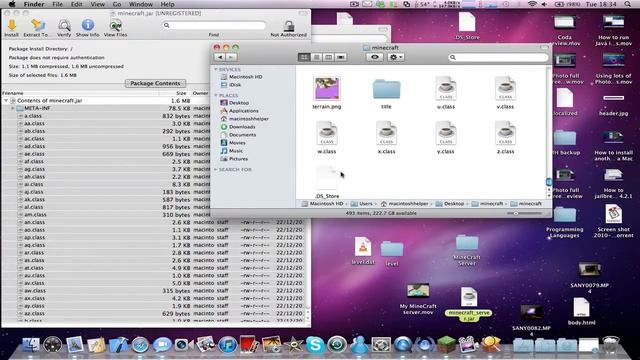Select the u.class file icon

coord(446,88)
